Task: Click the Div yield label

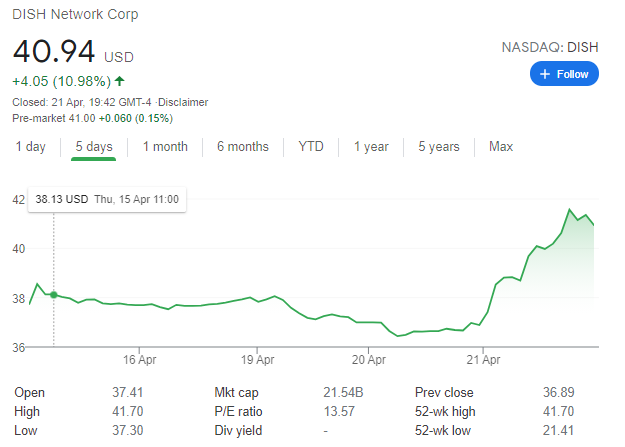Action: [238, 431]
